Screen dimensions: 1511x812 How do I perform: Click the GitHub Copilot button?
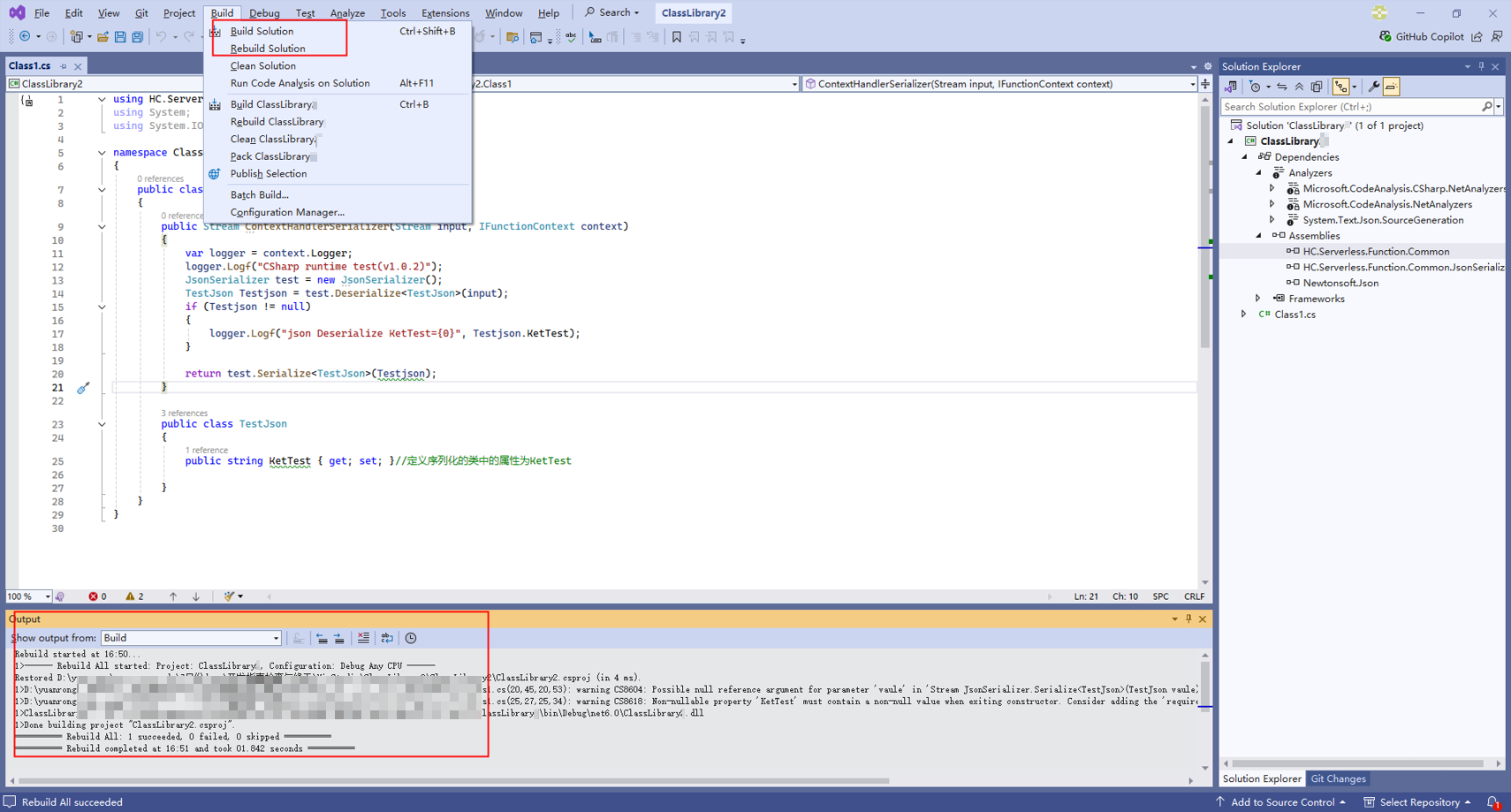pos(1421,37)
